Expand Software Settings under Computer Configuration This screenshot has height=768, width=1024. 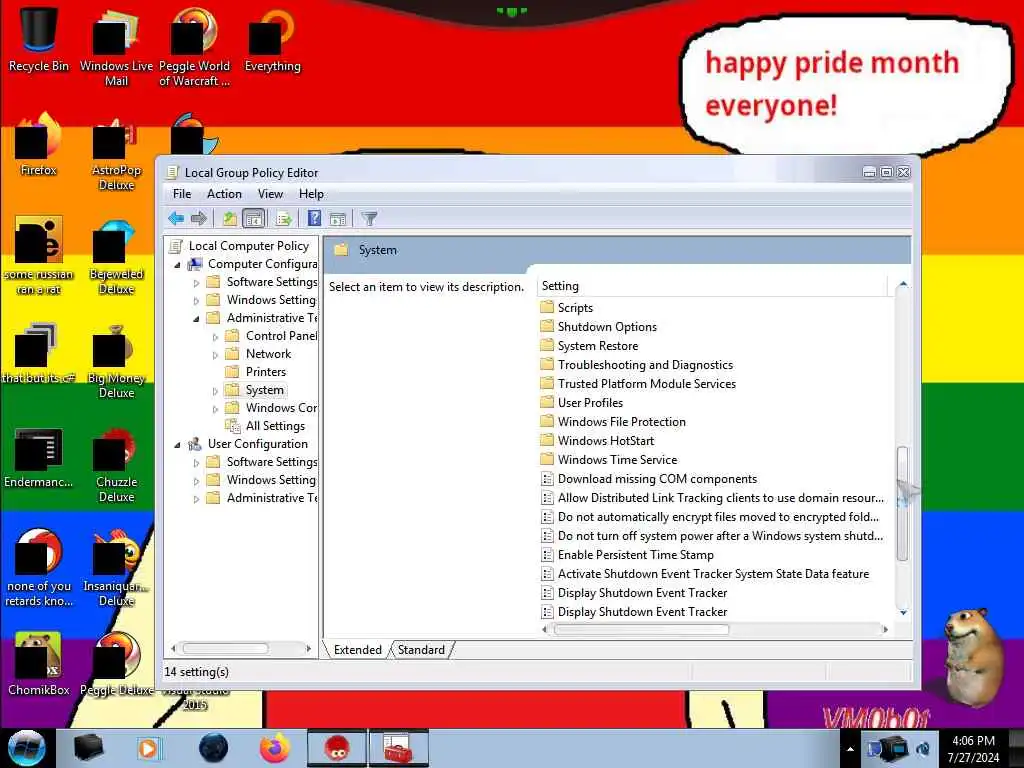tap(196, 283)
